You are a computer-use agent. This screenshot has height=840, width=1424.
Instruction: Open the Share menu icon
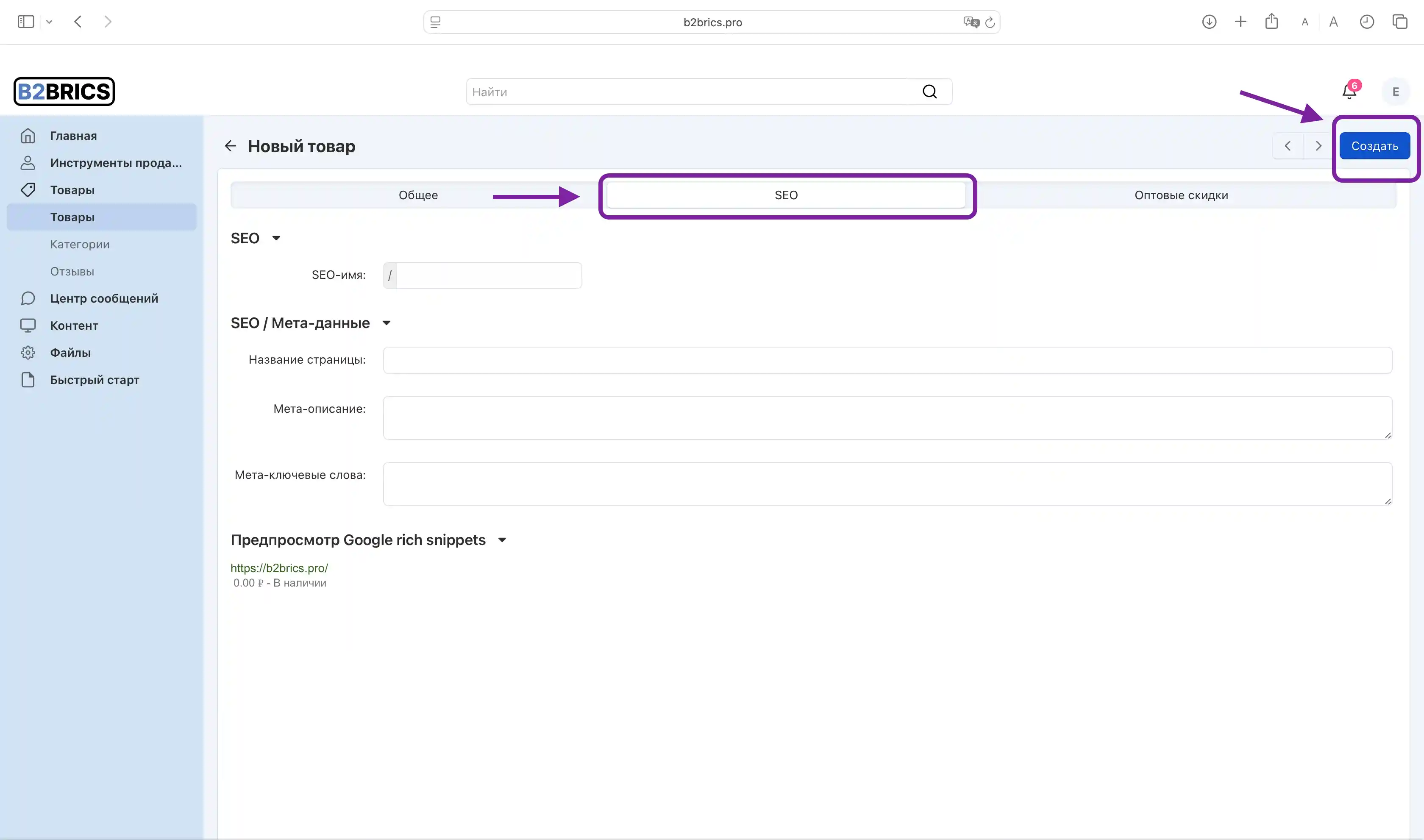coord(1271,21)
